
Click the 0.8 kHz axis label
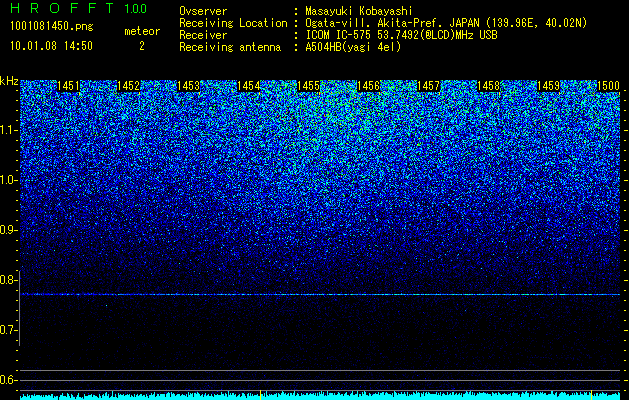pyautogui.click(x=8, y=280)
